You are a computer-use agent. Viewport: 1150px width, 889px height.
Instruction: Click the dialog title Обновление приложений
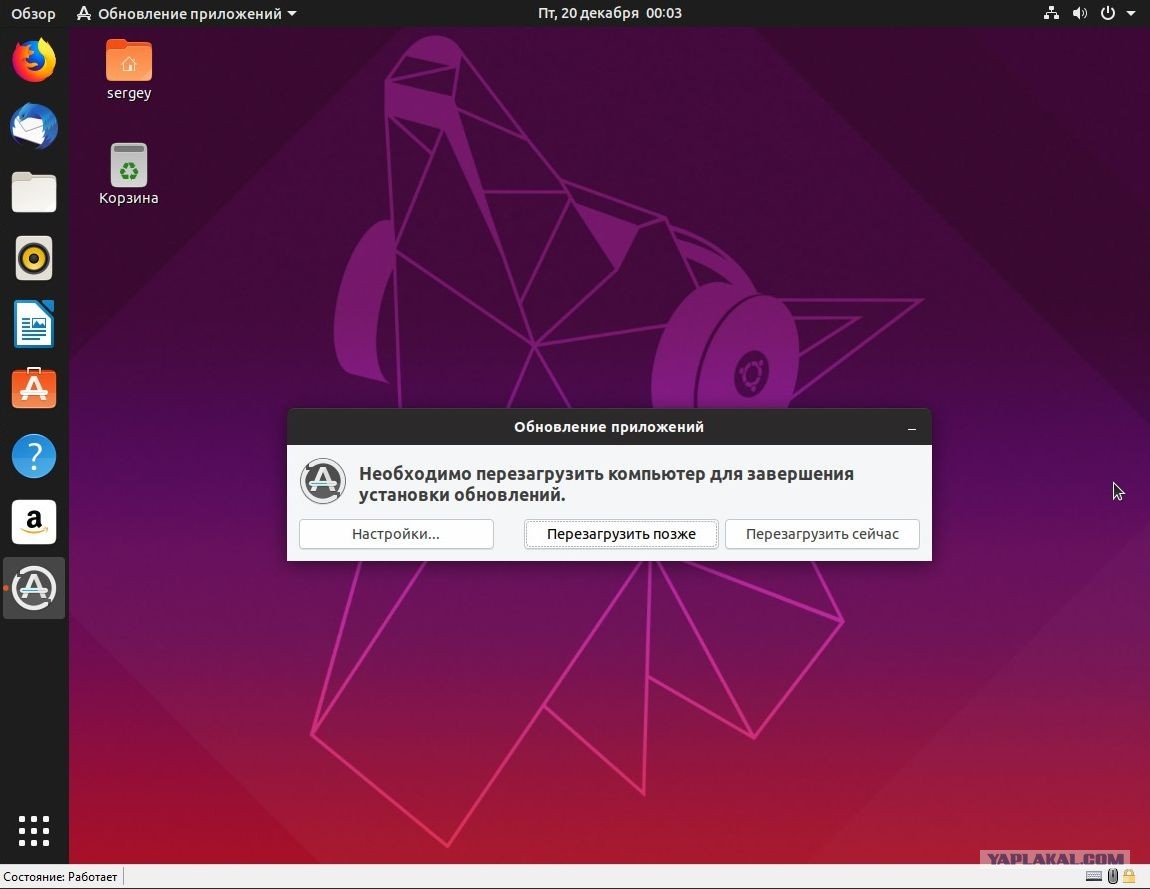(609, 427)
